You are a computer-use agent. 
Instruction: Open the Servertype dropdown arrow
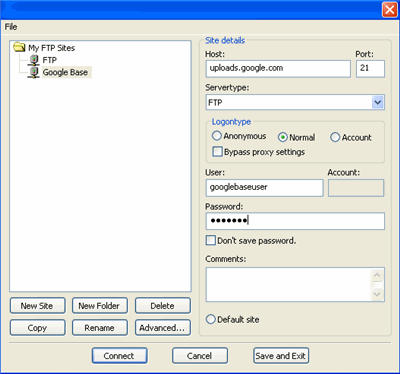click(x=378, y=102)
